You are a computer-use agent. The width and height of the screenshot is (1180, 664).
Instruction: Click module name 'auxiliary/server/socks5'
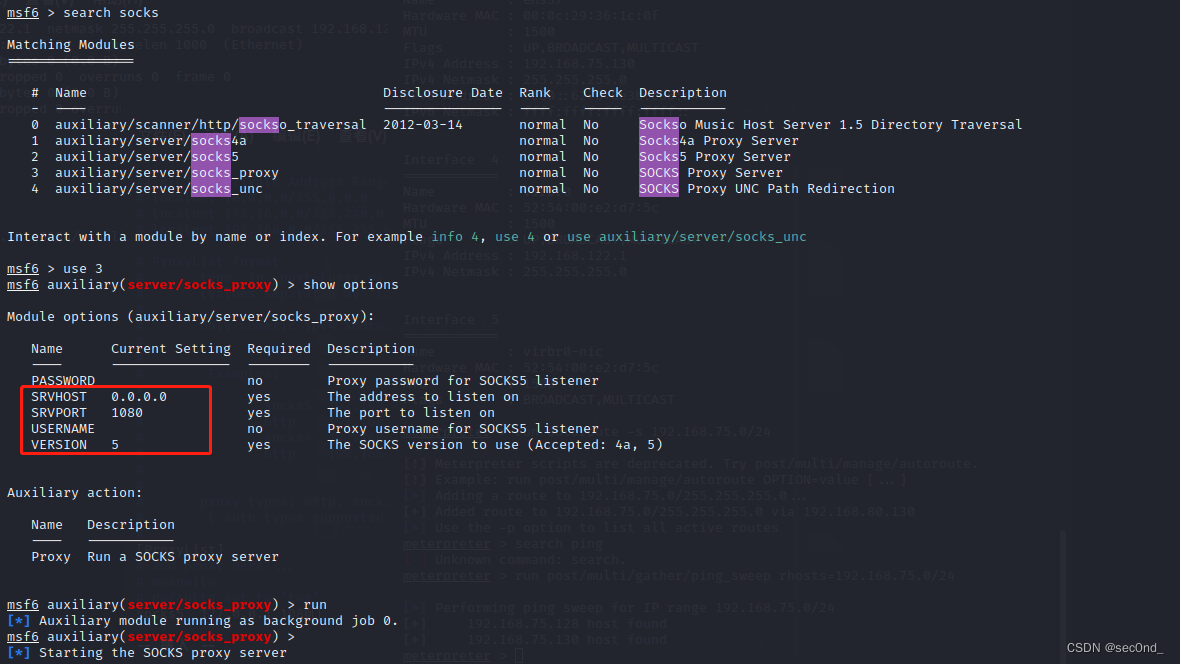click(x=147, y=157)
